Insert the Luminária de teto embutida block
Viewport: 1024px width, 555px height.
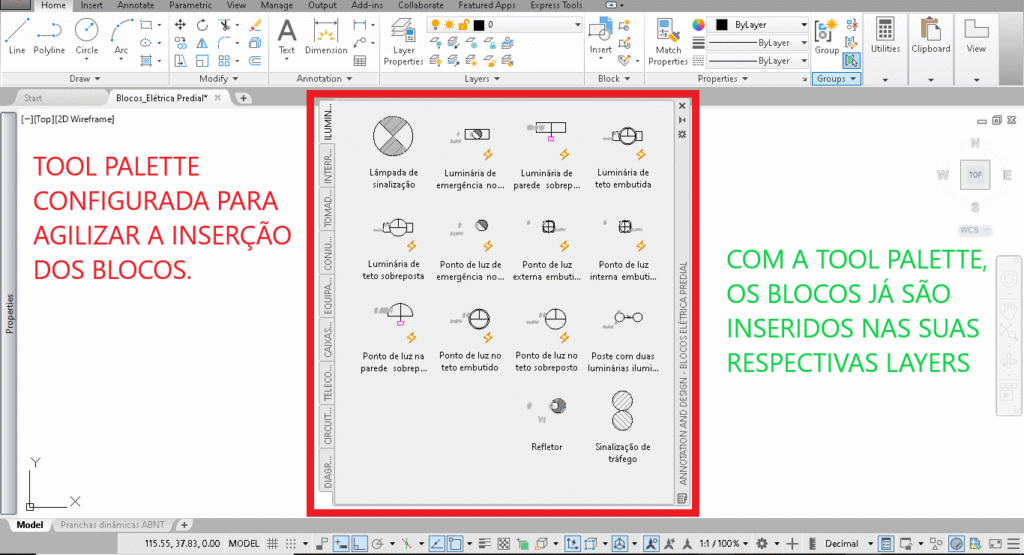pos(623,157)
